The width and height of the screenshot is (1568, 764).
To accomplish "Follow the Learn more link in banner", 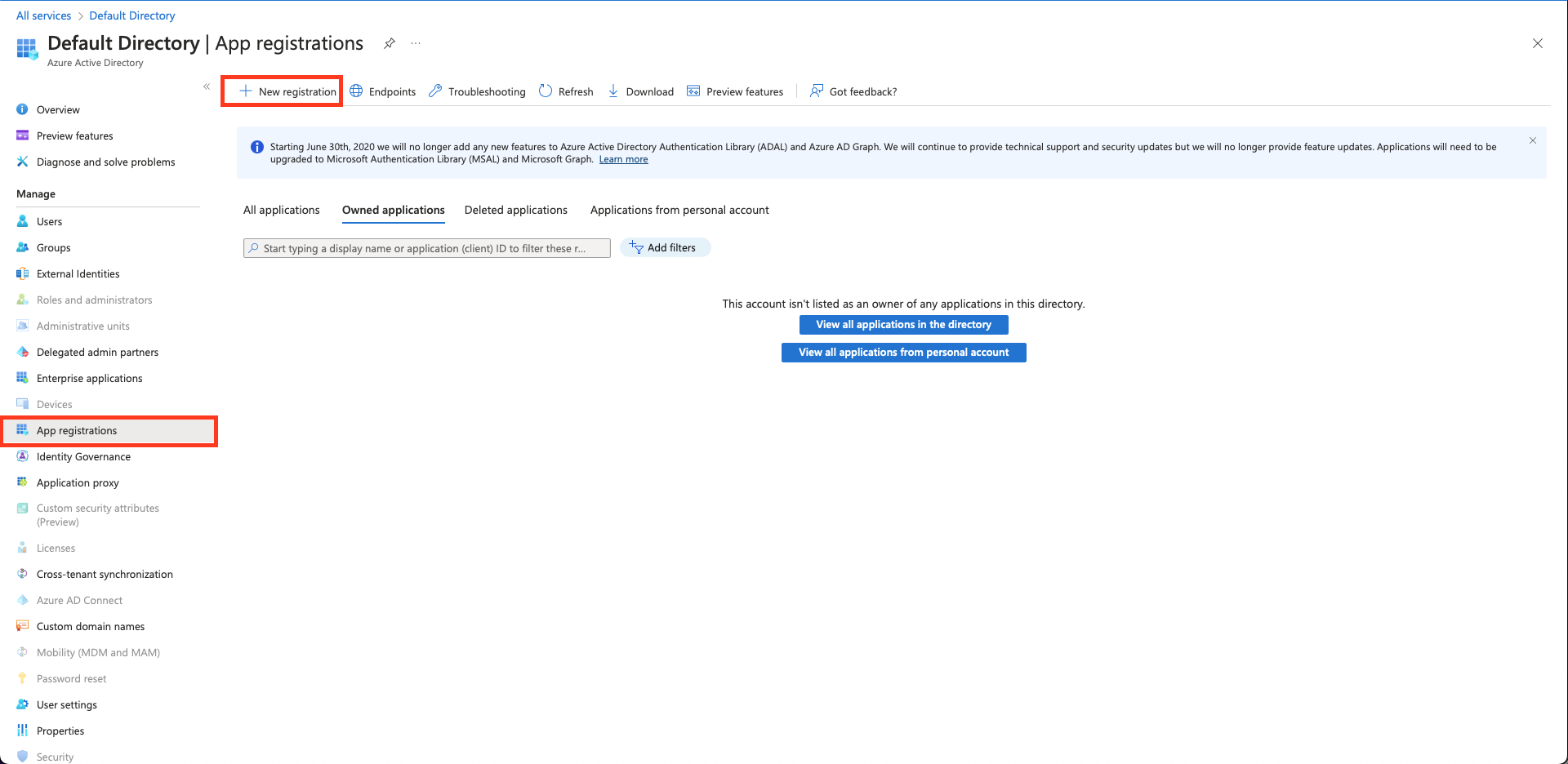I will coord(623,160).
